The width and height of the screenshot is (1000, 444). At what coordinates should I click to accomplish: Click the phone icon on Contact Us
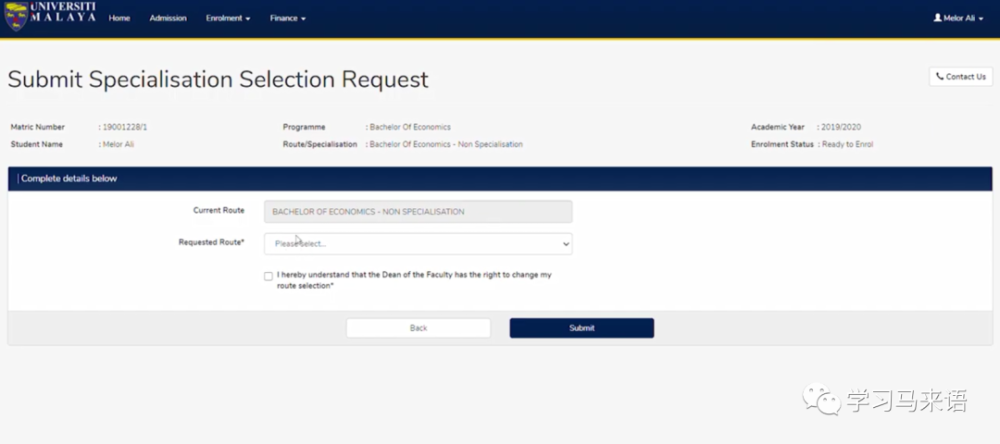(x=940, y=77)
